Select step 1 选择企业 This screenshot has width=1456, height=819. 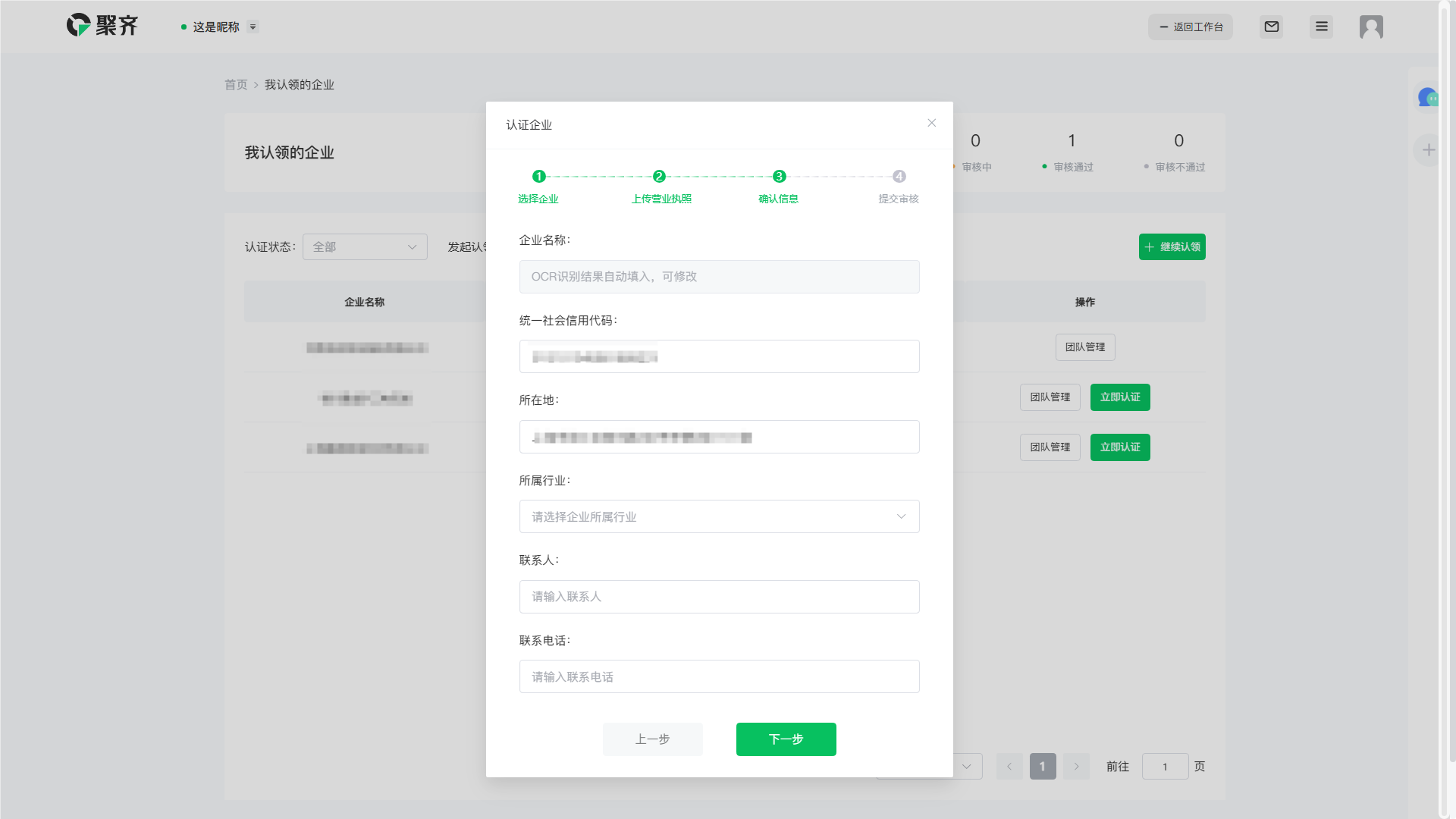click(x=538, y=187)
